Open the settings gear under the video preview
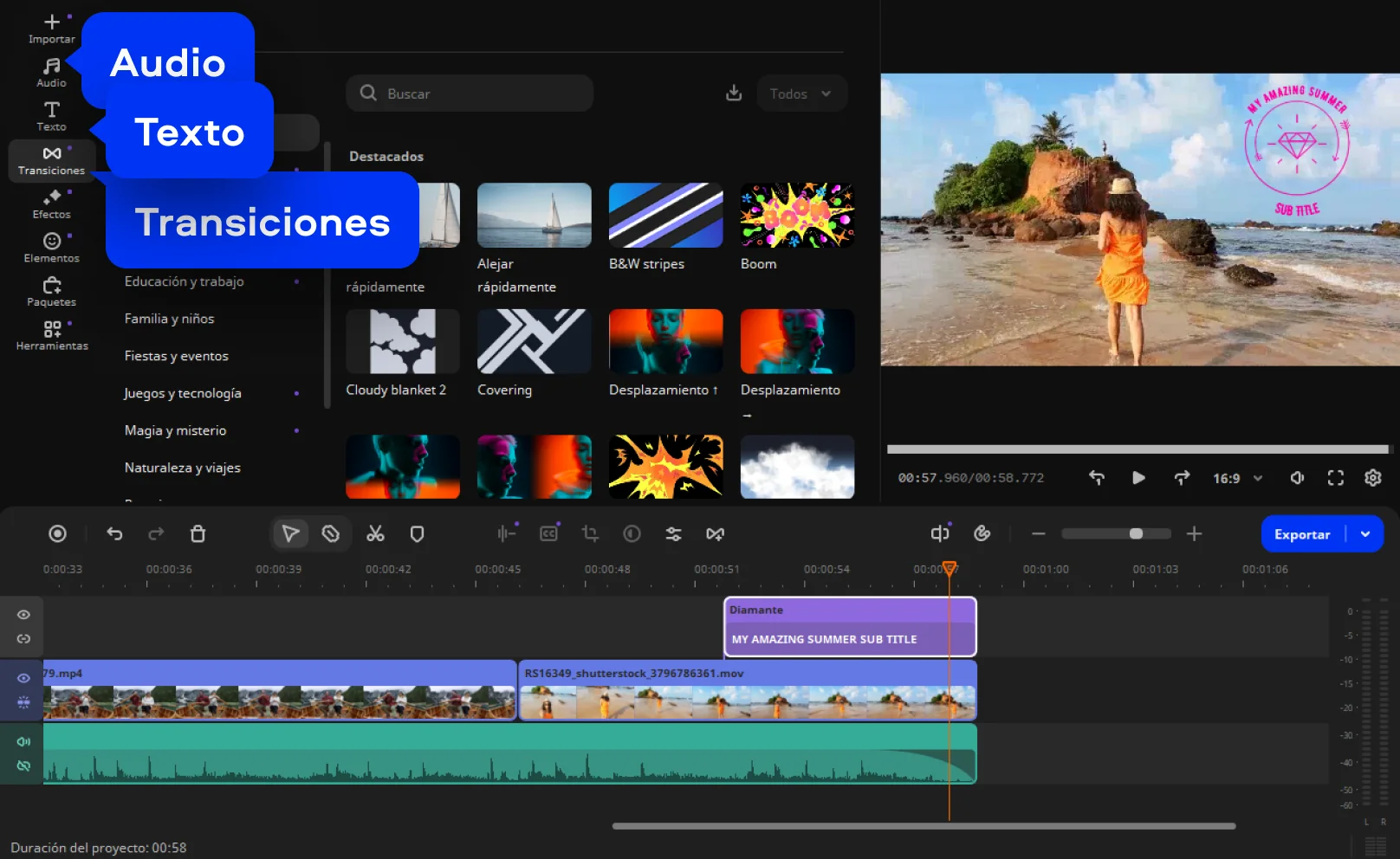 coord(1373,477)
